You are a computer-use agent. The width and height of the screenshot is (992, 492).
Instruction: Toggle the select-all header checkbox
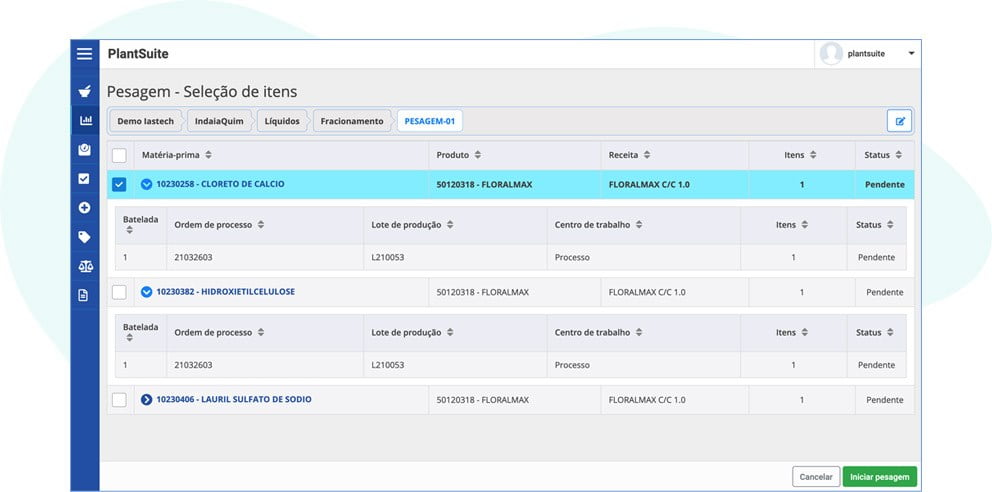click(119, 156)
